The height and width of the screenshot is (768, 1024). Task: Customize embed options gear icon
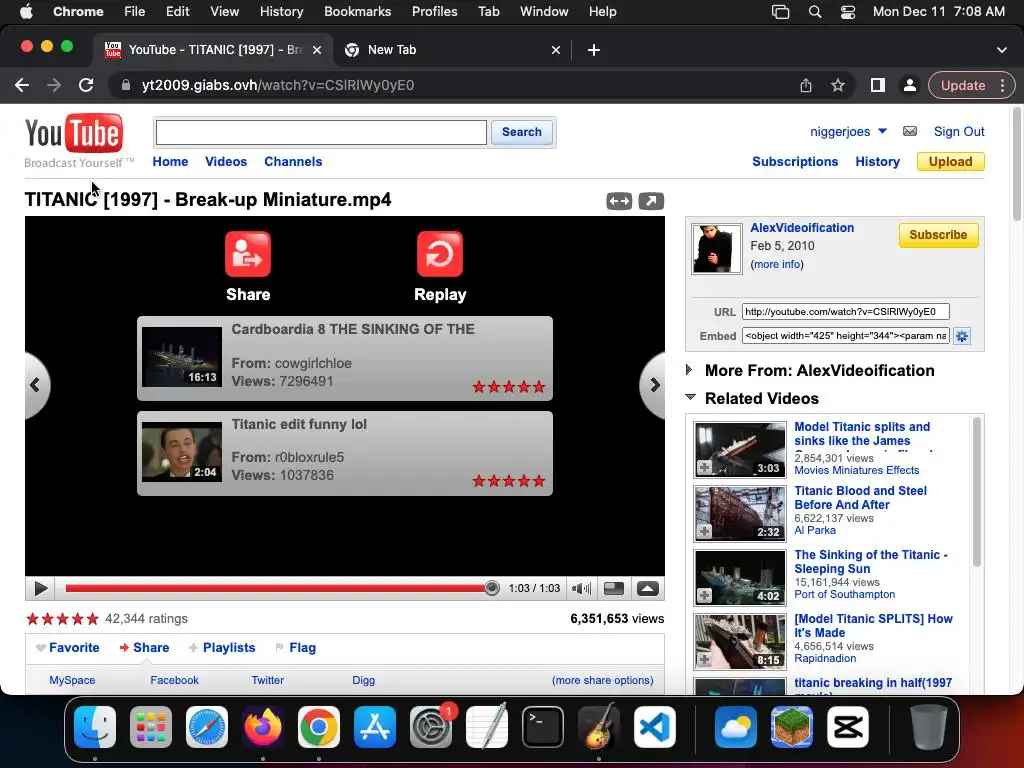(961, 336)
